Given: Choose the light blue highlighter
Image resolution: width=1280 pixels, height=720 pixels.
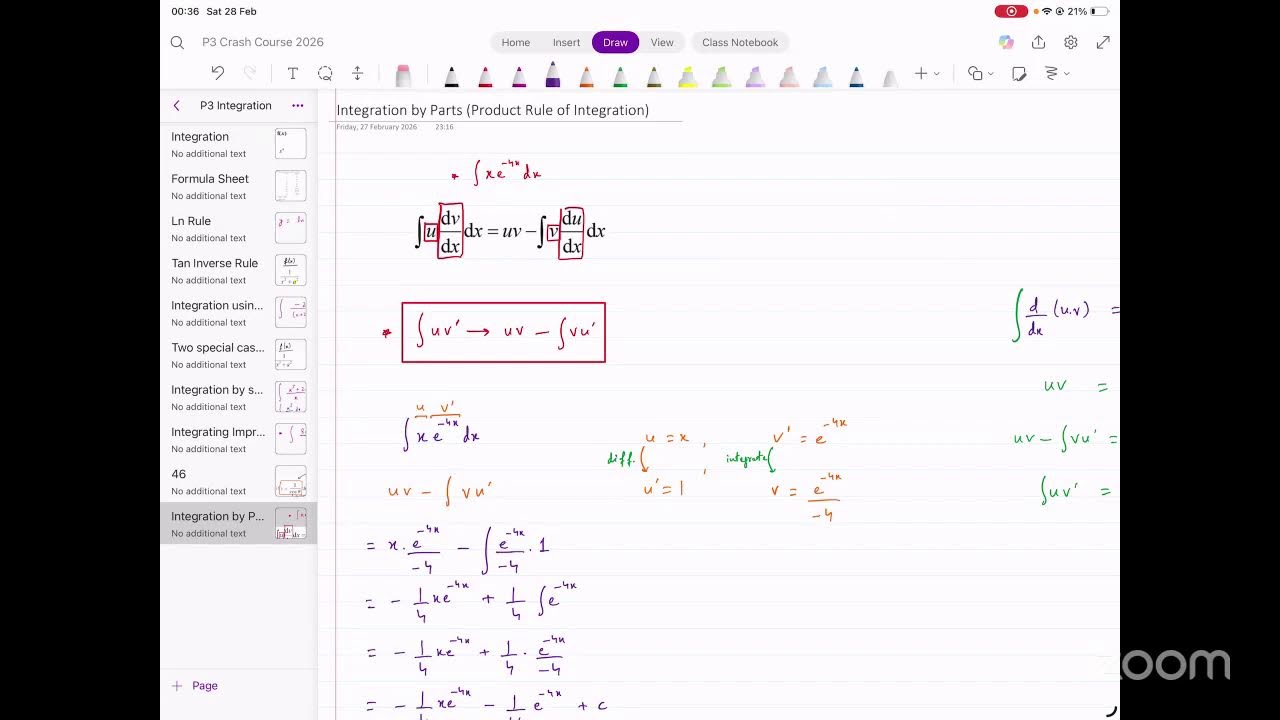Looking at the screenshot, I should click(x=822, y=76).
